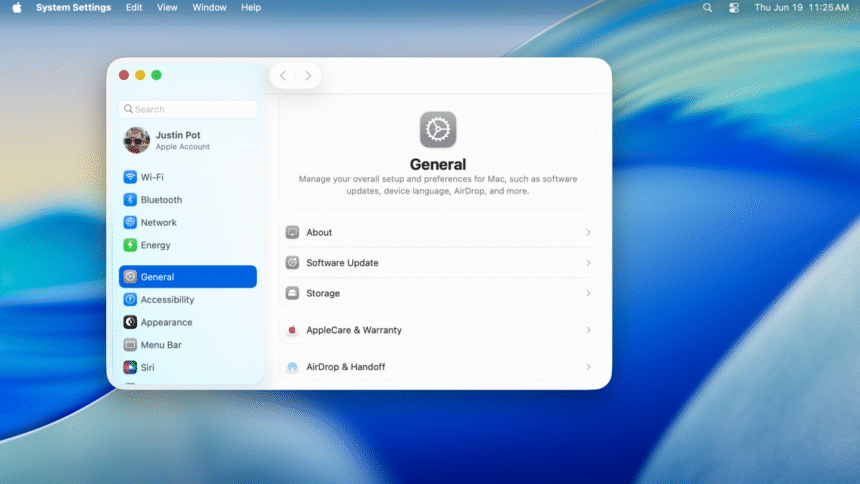
Task: Click the Wi-Fi icon in sidebar
Action: click(x=130, y=177)
